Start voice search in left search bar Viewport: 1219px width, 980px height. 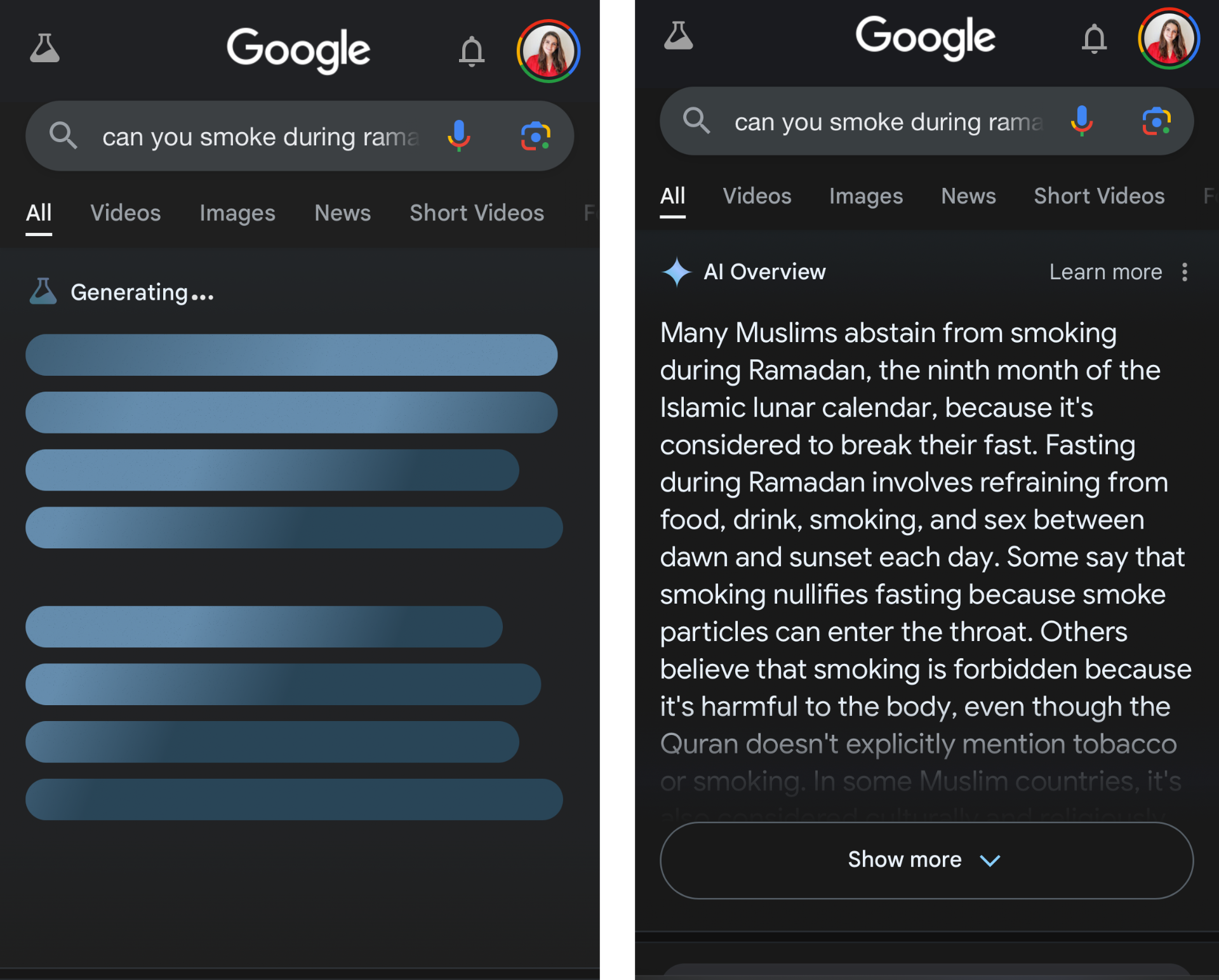coord(458,135)
